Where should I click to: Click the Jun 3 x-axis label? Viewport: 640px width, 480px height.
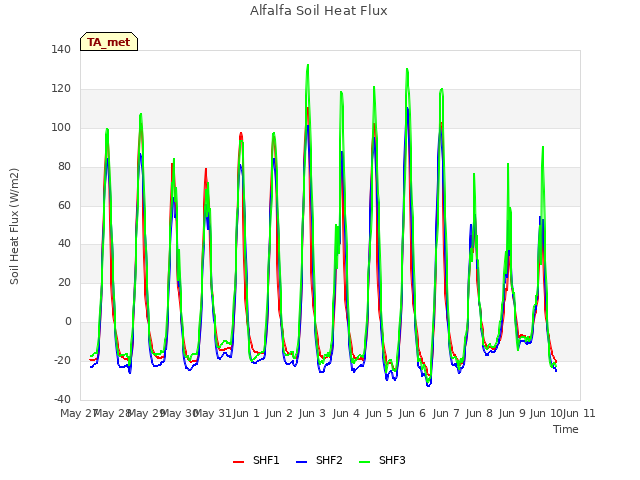pos(312,413)
